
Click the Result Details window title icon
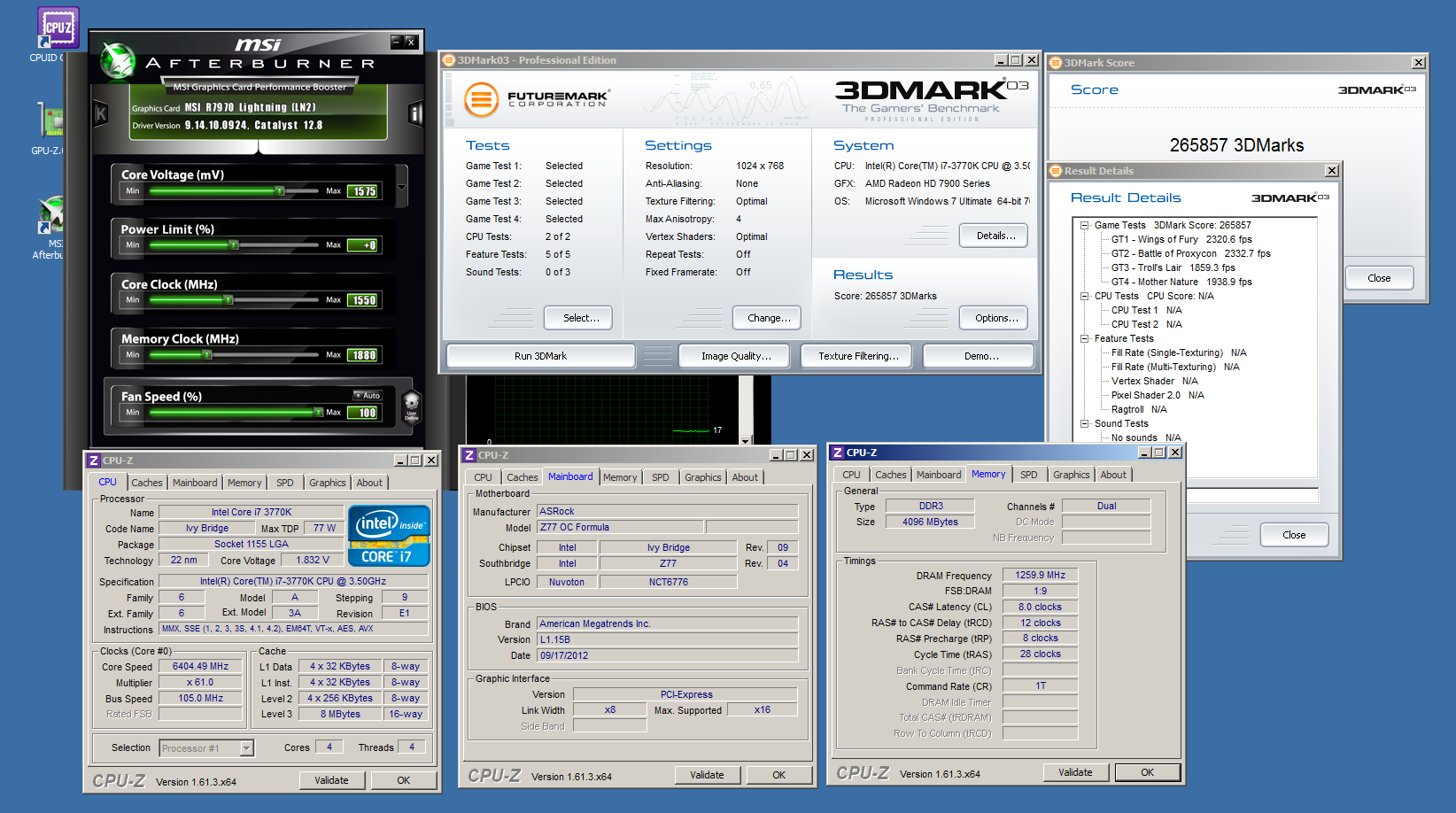pyautogui.click(x=1056, y=171)
